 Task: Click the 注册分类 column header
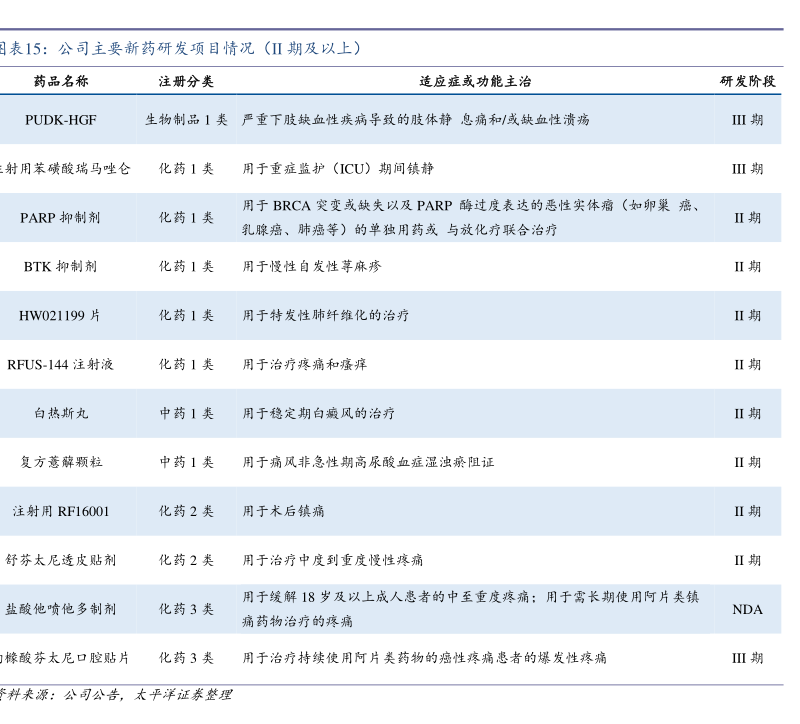click(x=186, y=81)
